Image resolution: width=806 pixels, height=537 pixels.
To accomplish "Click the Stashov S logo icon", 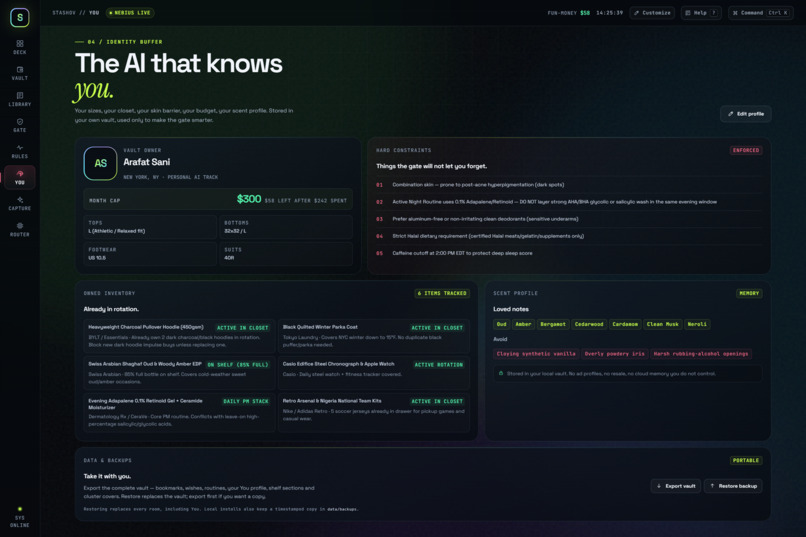I will pos(20,17).
